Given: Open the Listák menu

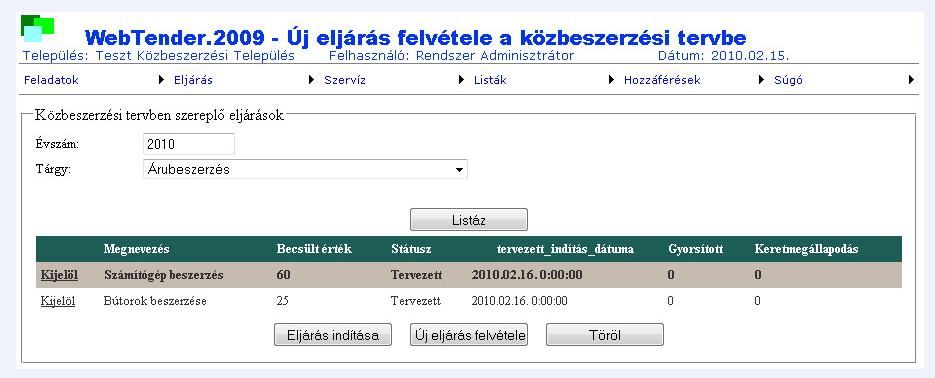Looking at the screenshot, I should (490, 80).
